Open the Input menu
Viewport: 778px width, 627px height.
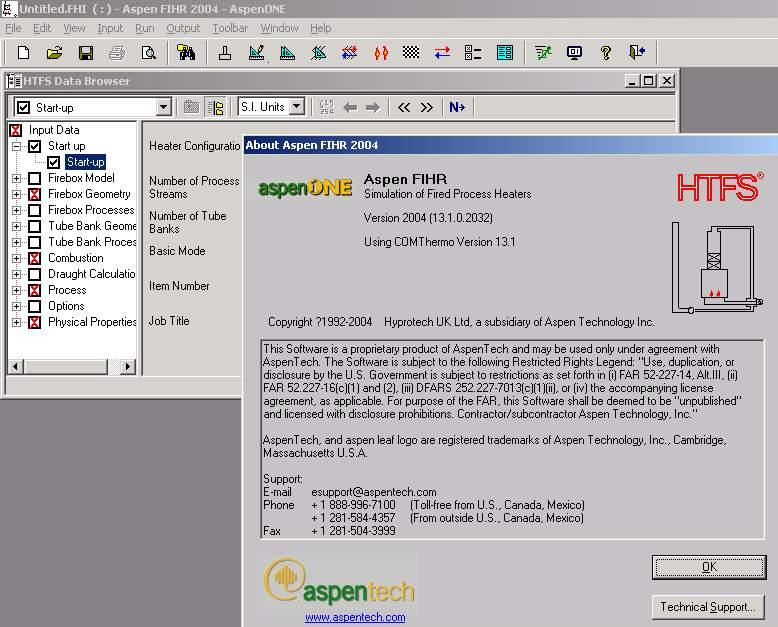(x=110, y=28)
